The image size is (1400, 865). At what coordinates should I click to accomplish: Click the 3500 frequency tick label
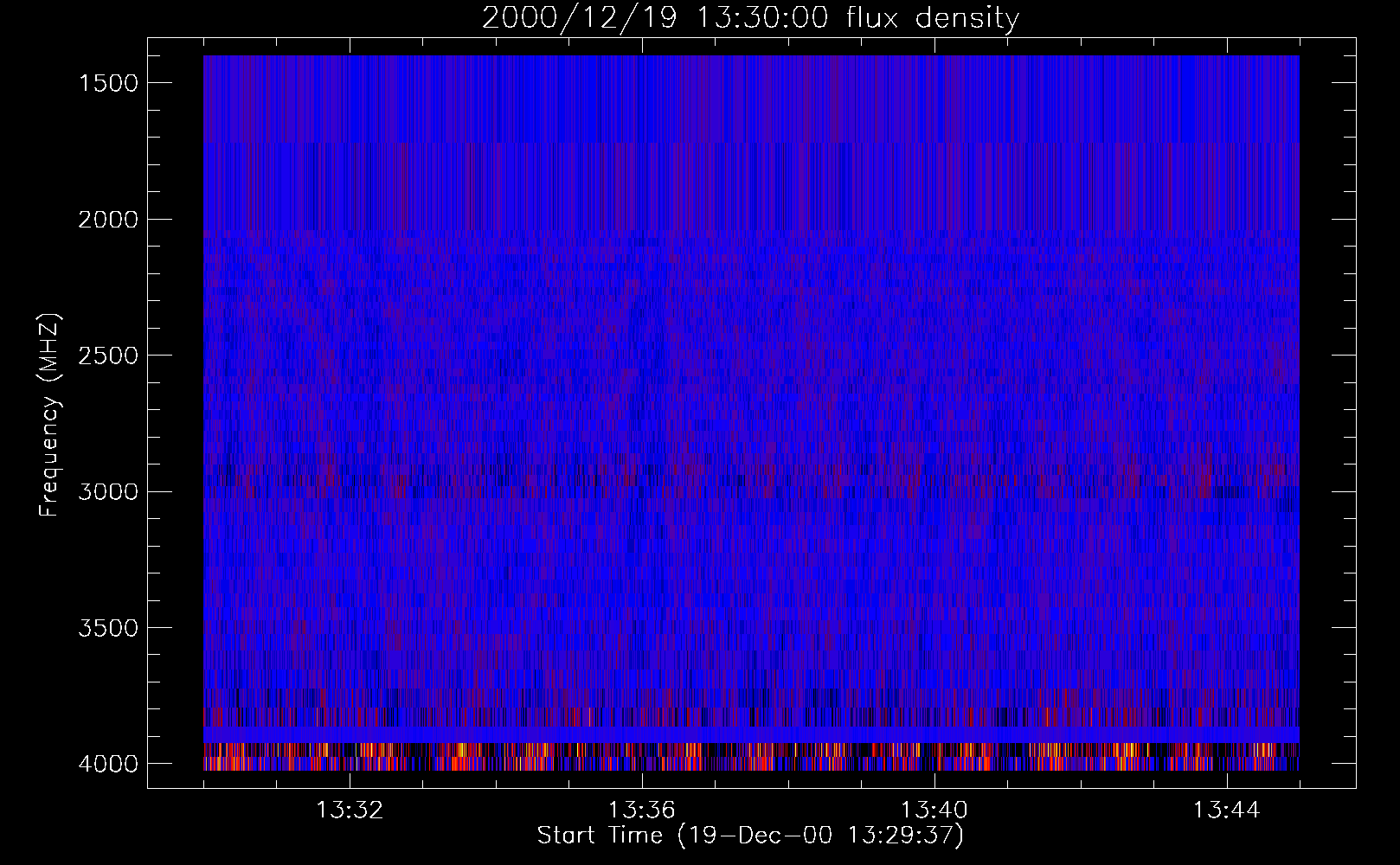pos(108,628)
